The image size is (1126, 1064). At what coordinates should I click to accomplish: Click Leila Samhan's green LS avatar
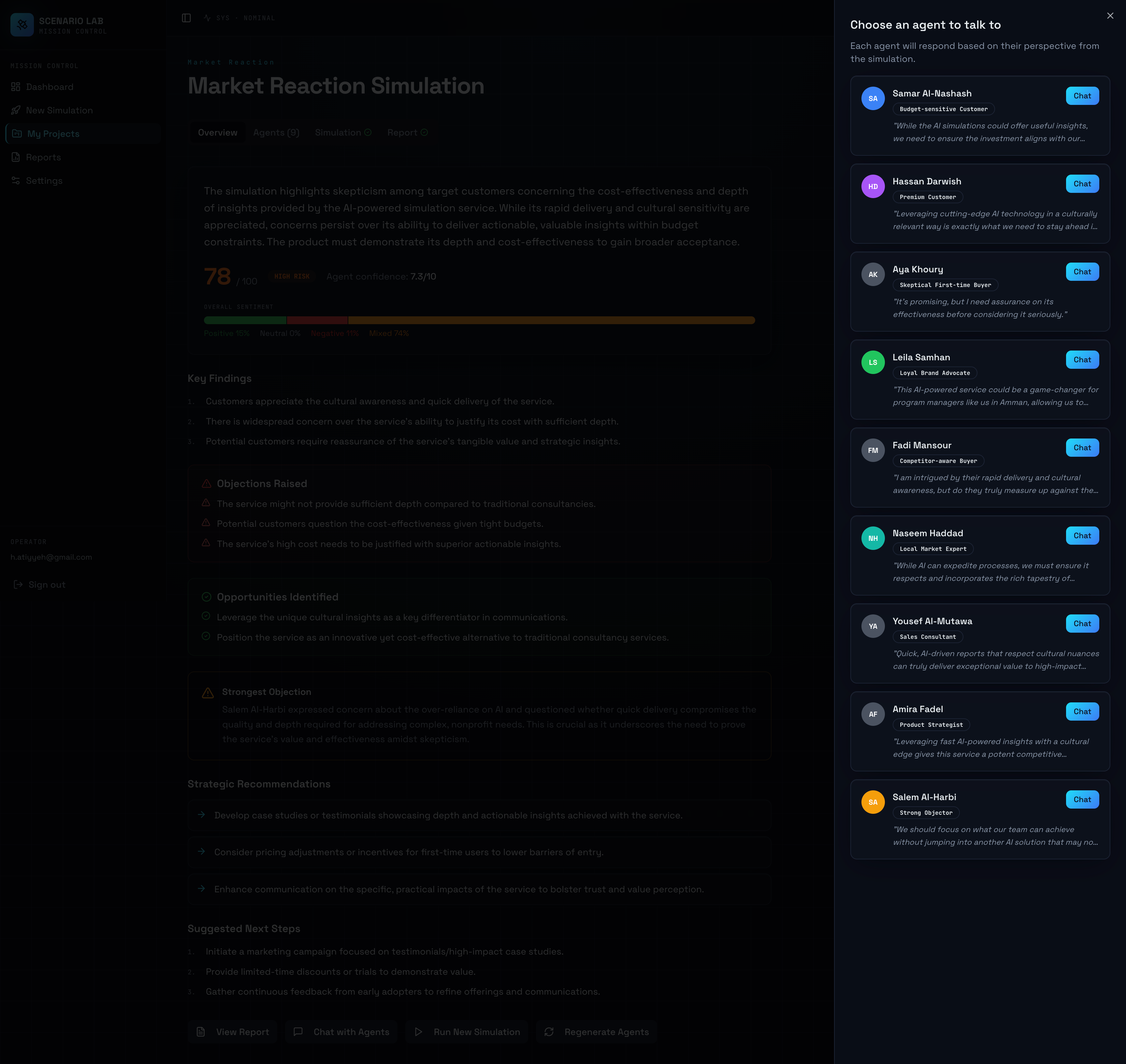873,362
